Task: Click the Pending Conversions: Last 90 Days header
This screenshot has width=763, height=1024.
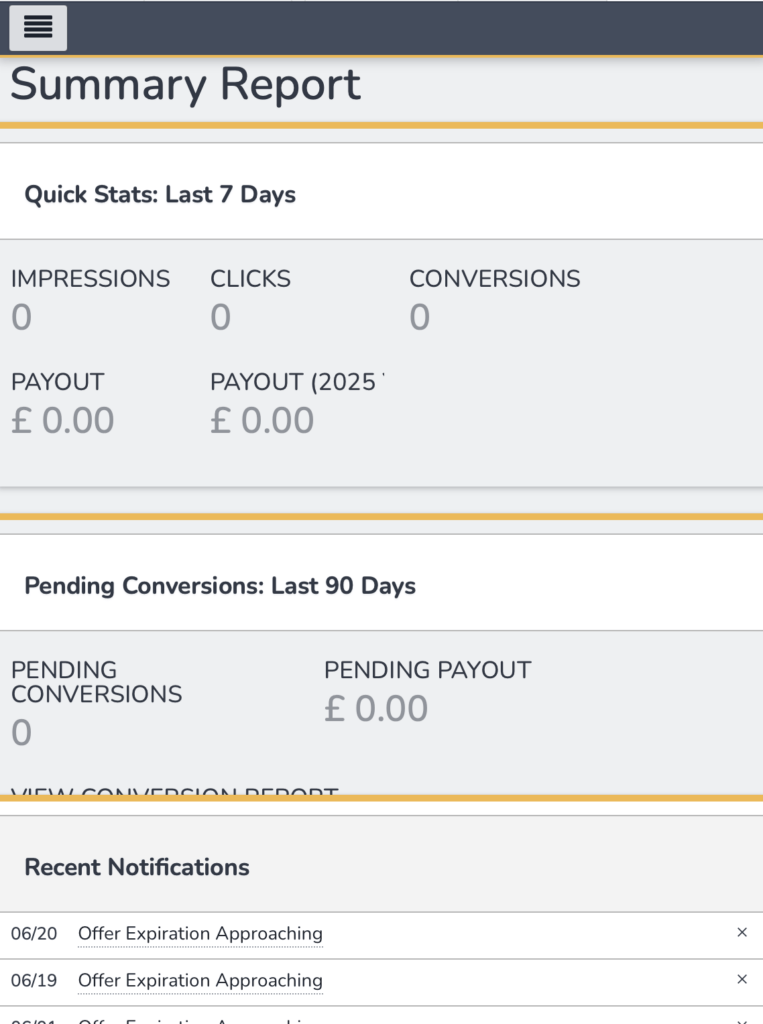Action: [220, 586]
